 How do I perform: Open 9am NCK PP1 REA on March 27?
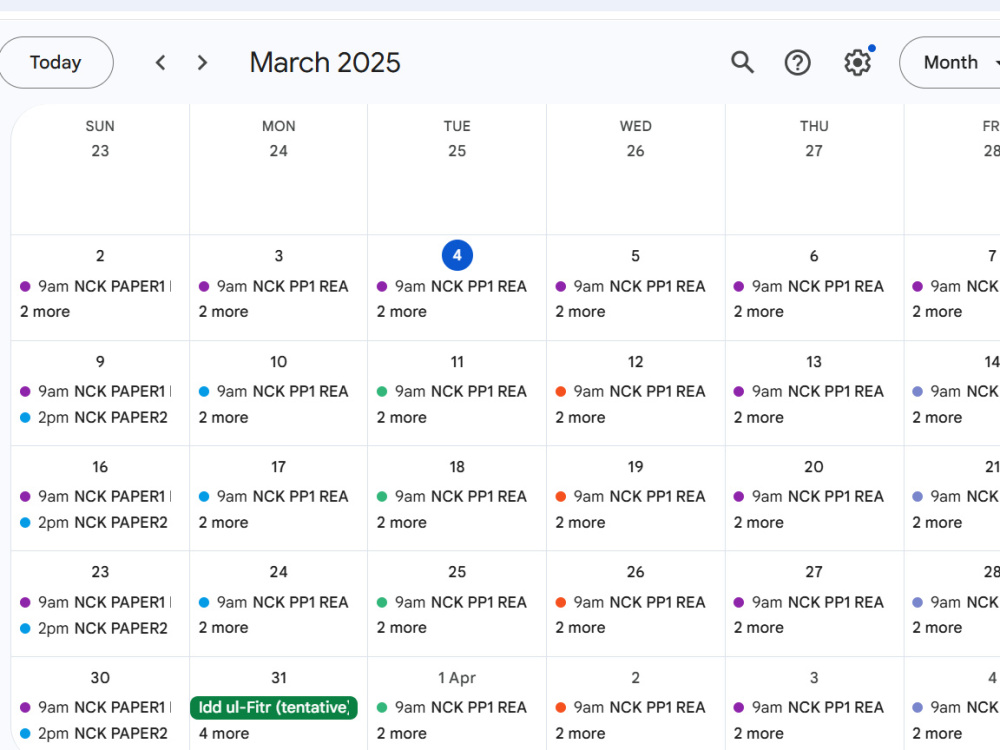point(810,603)
